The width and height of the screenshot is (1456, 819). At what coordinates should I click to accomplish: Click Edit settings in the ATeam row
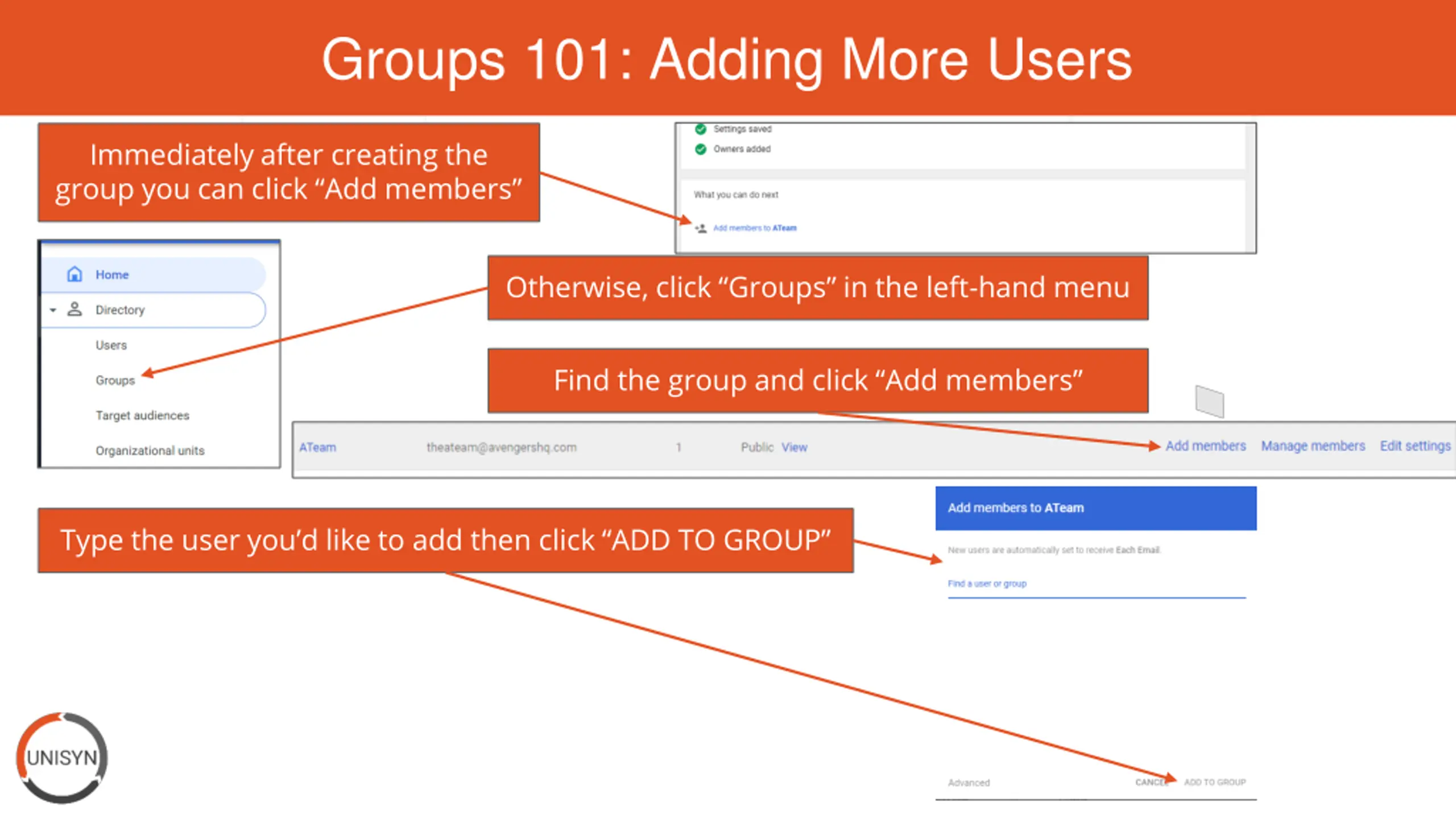click(1415, 446)
